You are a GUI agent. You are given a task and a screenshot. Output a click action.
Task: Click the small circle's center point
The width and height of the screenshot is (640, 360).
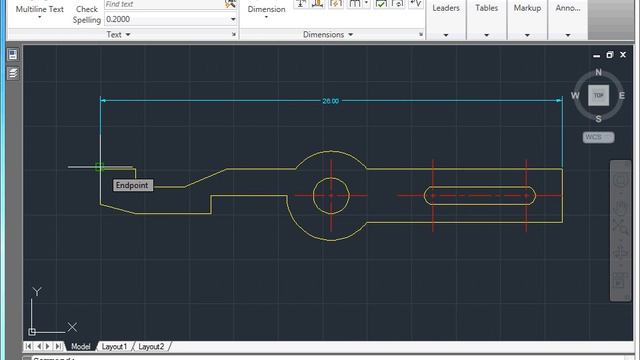pyautogui.click(x=331, y=196)
